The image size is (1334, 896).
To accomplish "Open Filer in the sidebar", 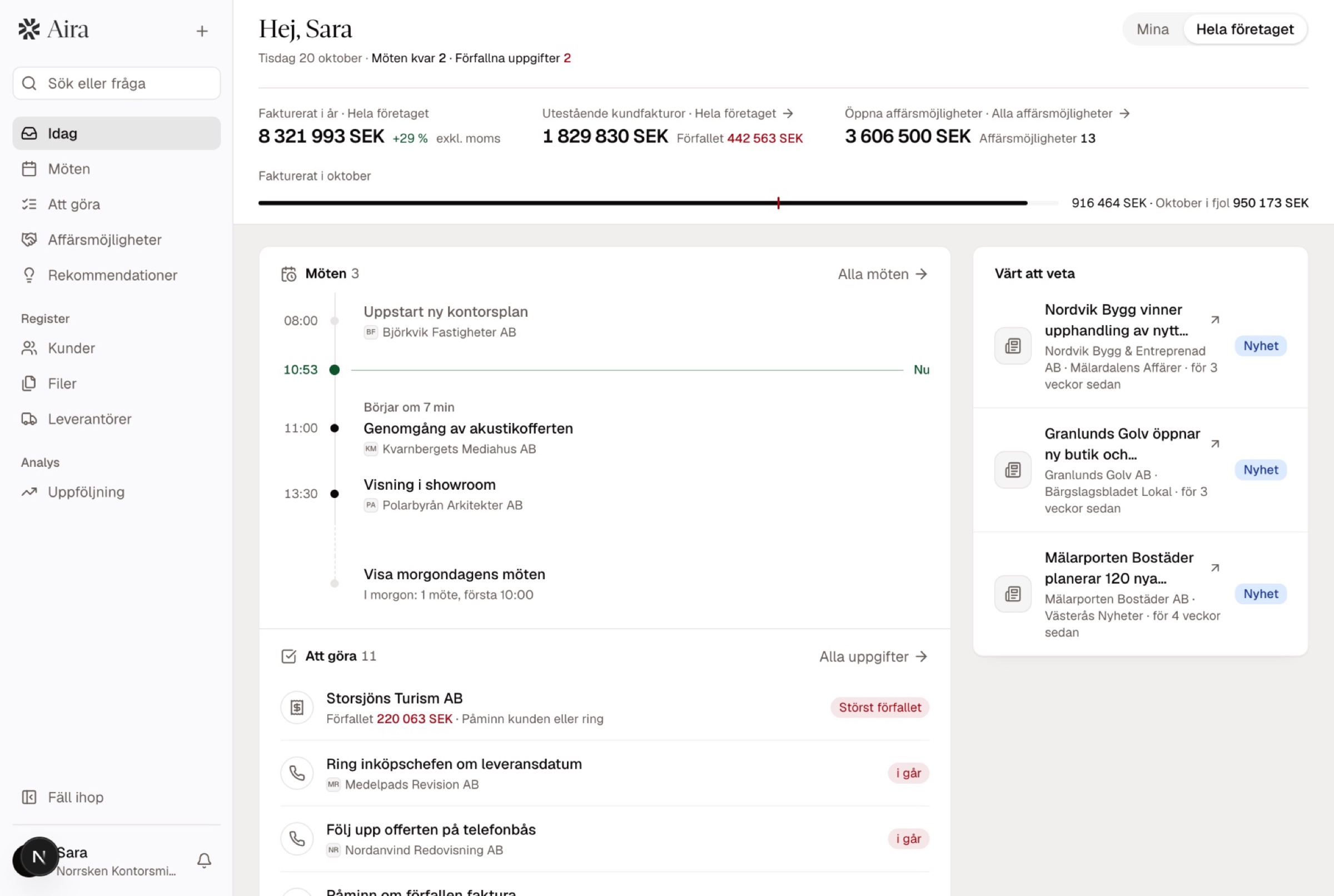I will coord(117,384).
